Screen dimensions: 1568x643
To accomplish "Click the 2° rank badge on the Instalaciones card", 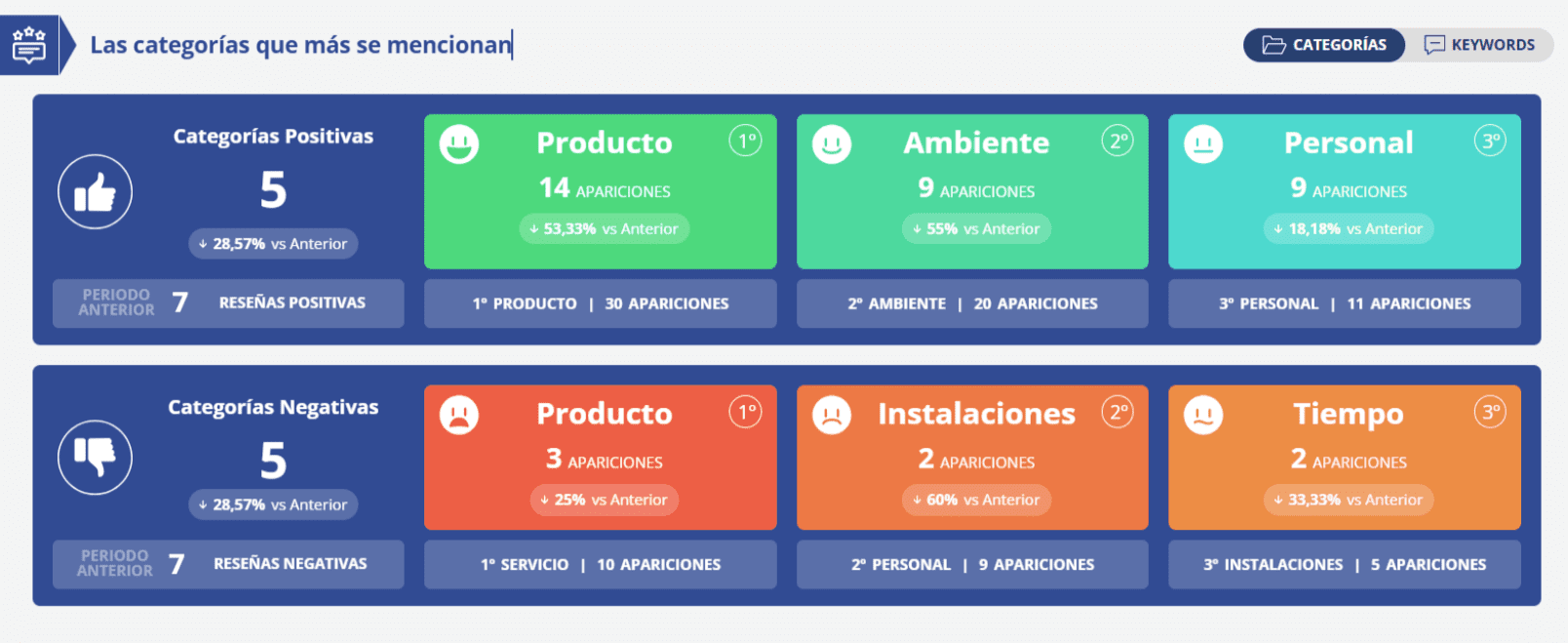I will click(1119, 412).
